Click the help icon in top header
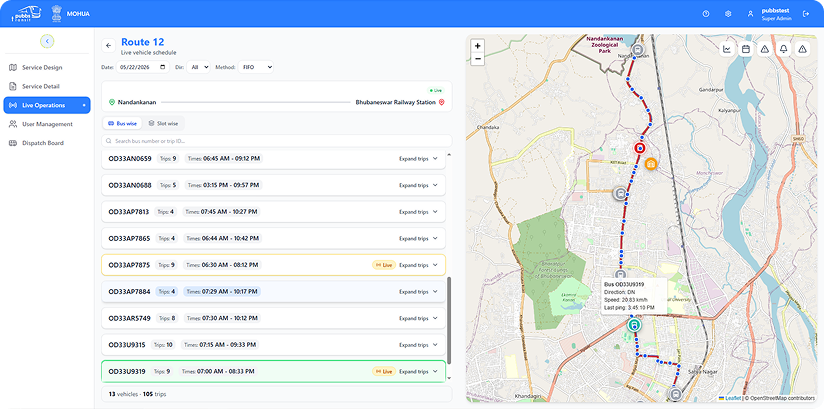 coord(706,14)
